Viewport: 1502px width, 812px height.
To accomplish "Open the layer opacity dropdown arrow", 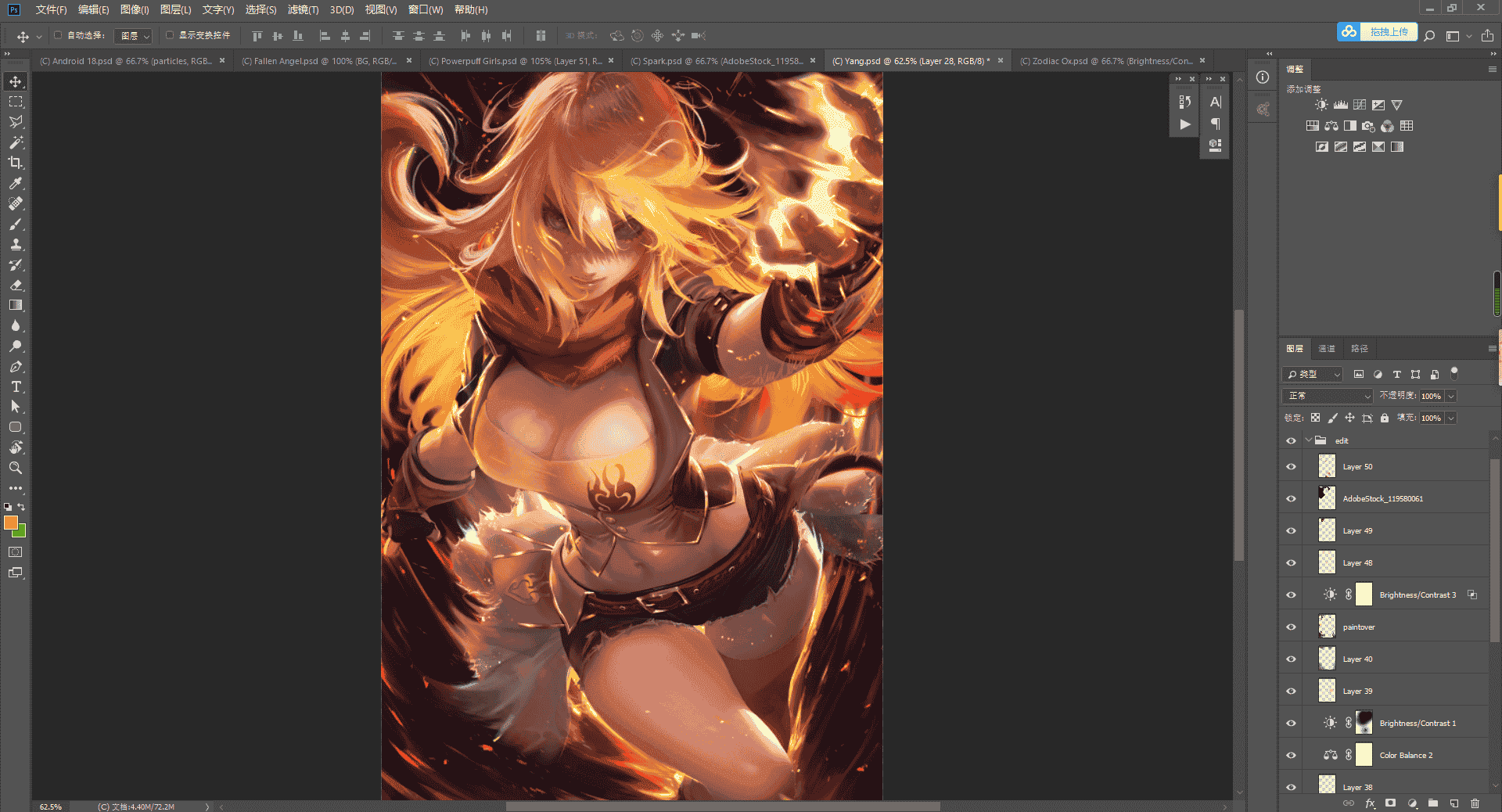I will 1451,396.
